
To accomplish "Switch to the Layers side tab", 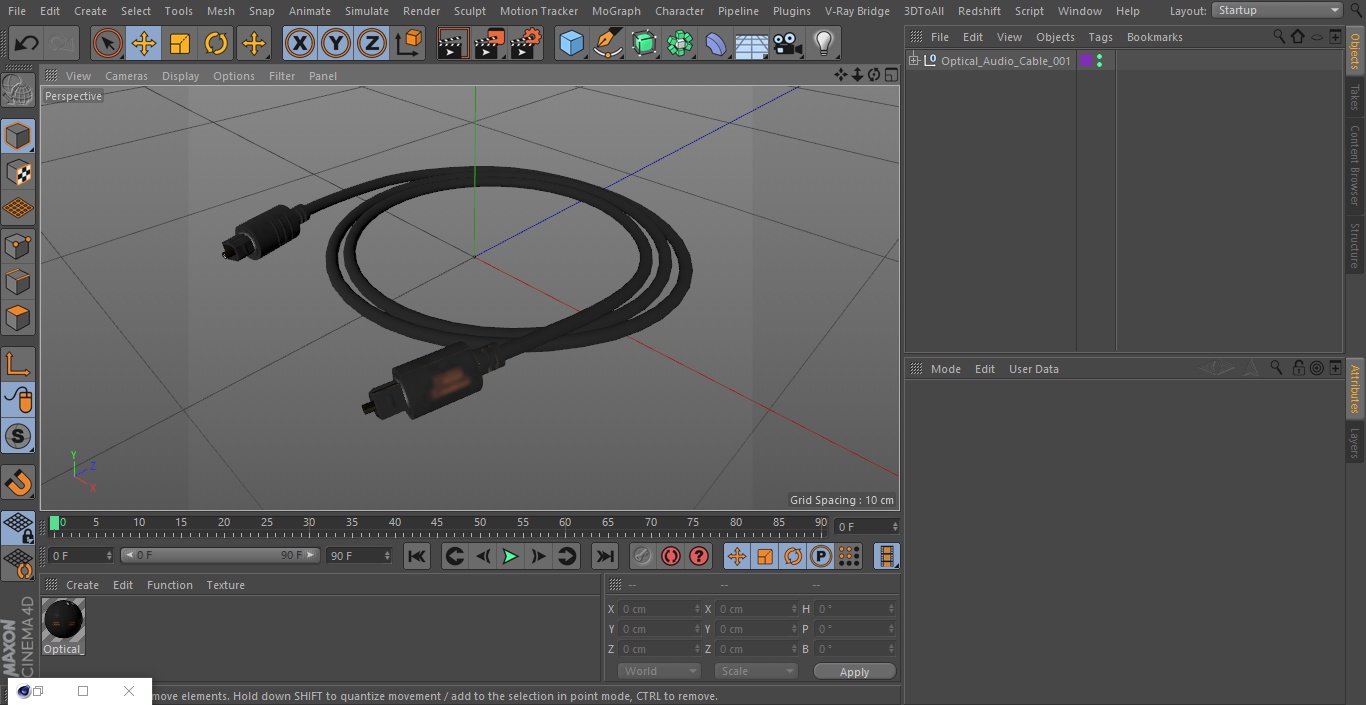I will [x=1355, y=442].
